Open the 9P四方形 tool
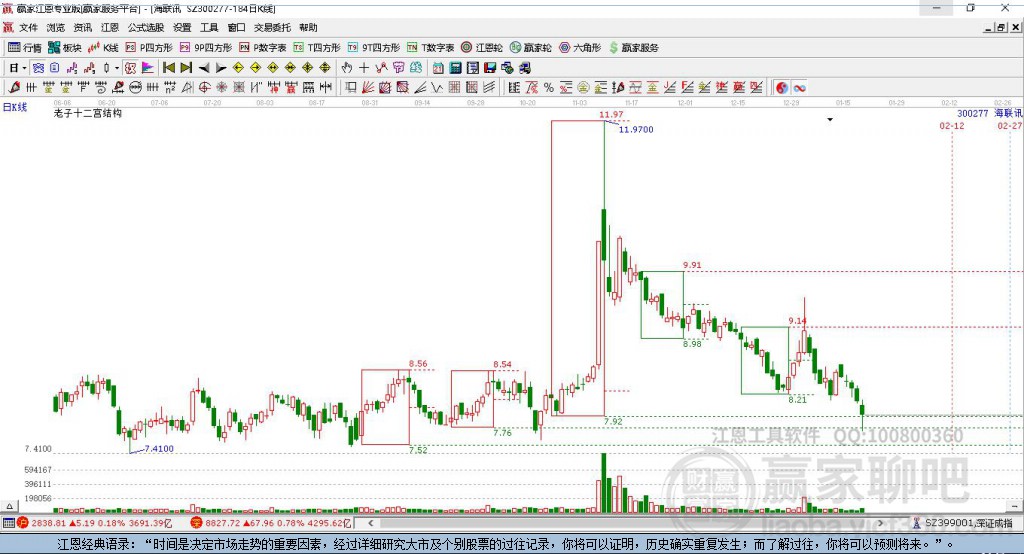This screenshot has height=554, width=1024. point(206,48)
